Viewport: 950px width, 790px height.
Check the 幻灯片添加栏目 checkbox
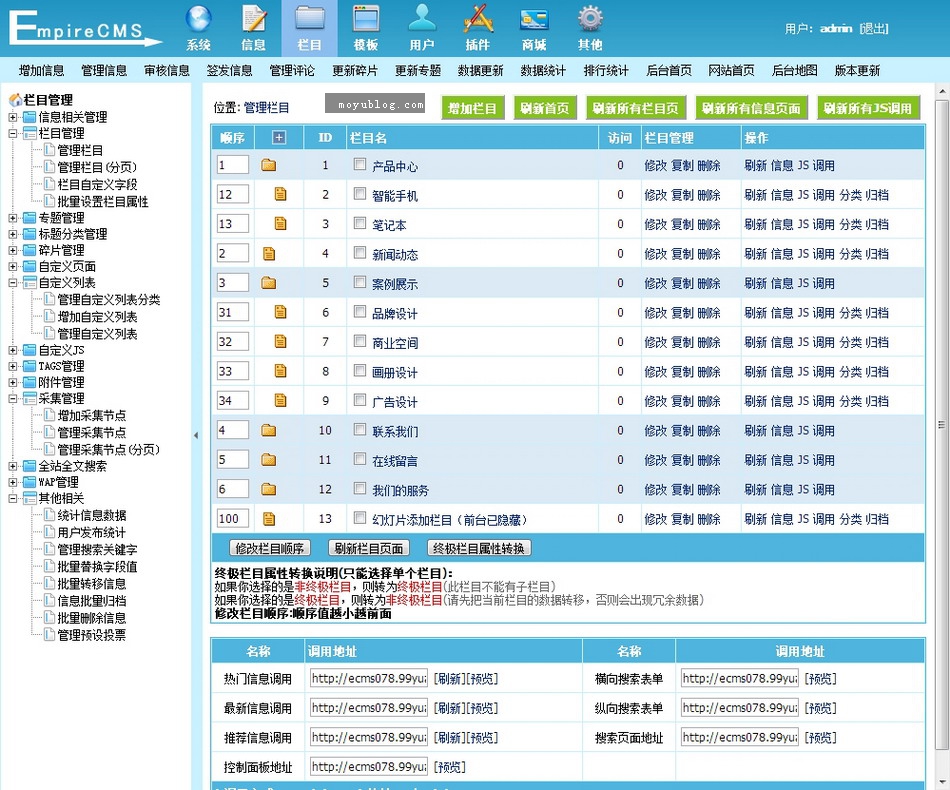(x=360, y=518)
